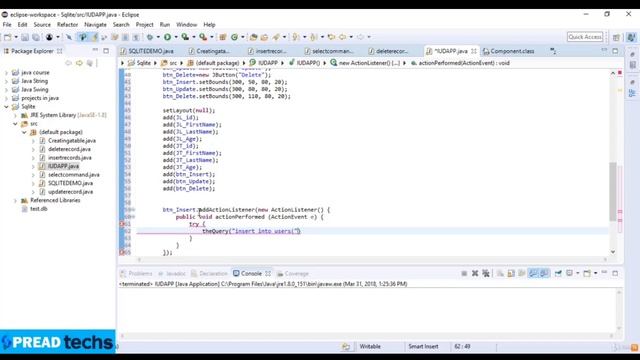Expand Referenced Libraries node
The height and width of the screenshot is (360, 640).
pos(16,201)
